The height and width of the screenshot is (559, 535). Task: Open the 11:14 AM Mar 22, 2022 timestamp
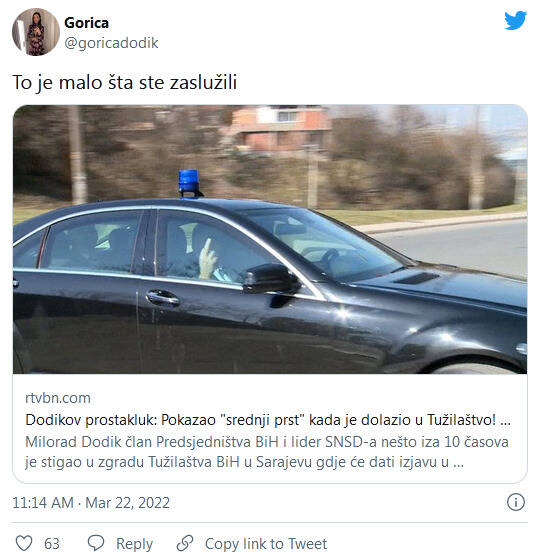point(91,503)
